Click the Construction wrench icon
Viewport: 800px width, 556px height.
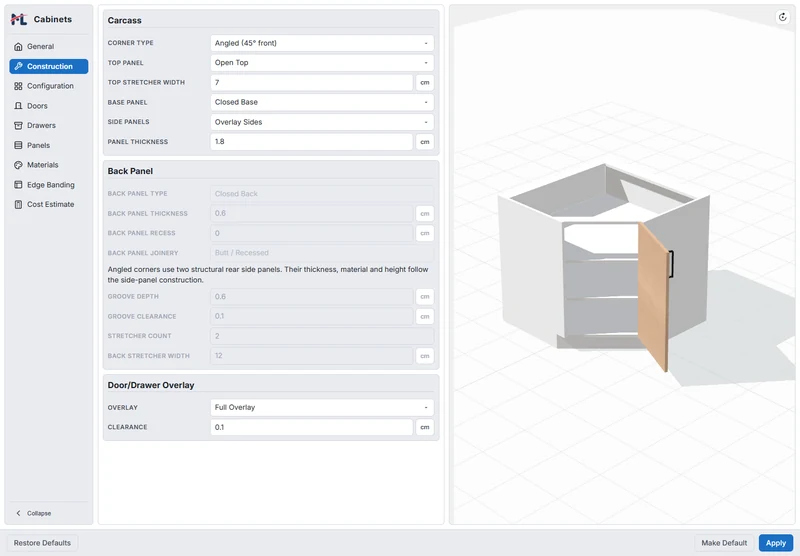point(18,66)
